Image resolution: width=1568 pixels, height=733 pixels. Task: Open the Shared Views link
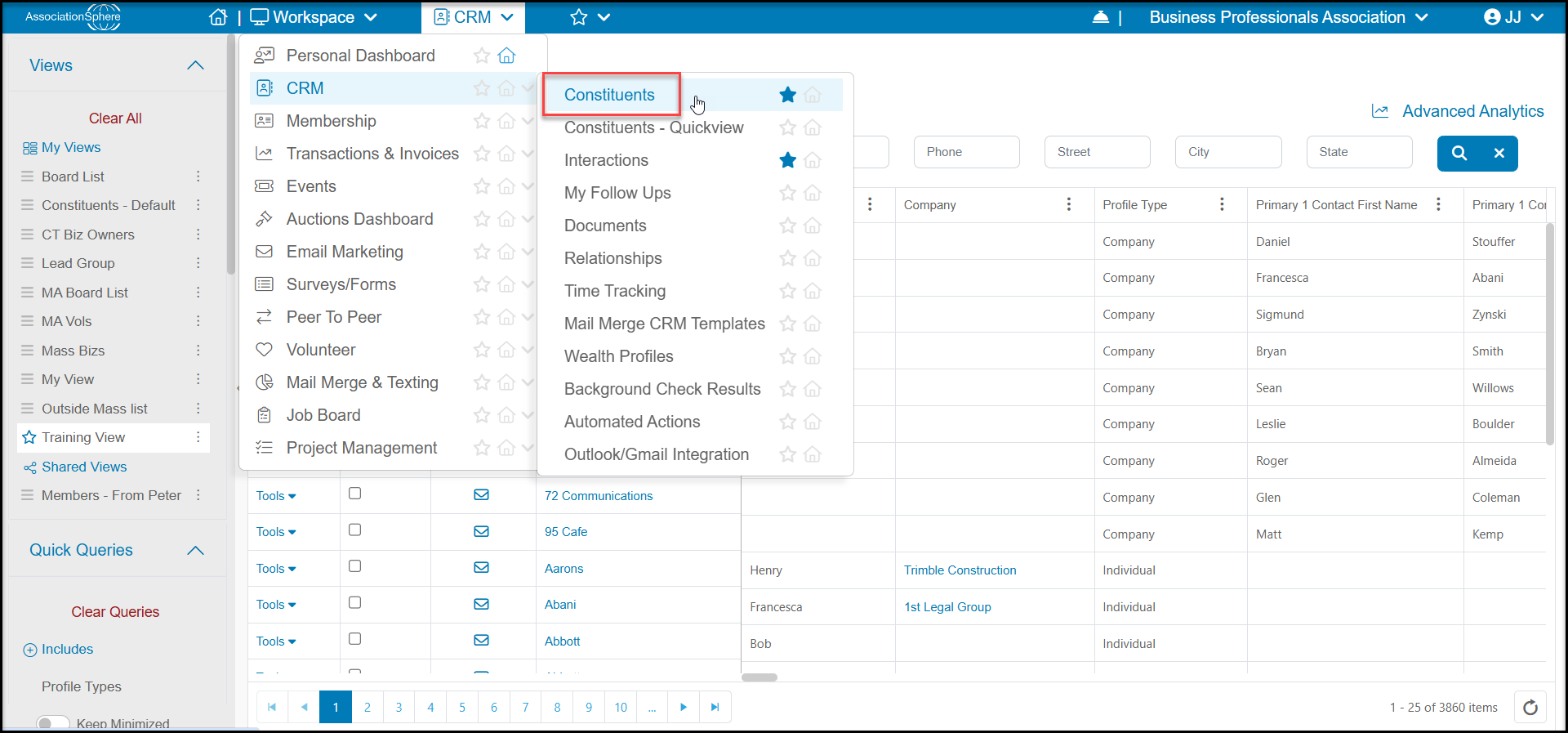tap(84, 467)
